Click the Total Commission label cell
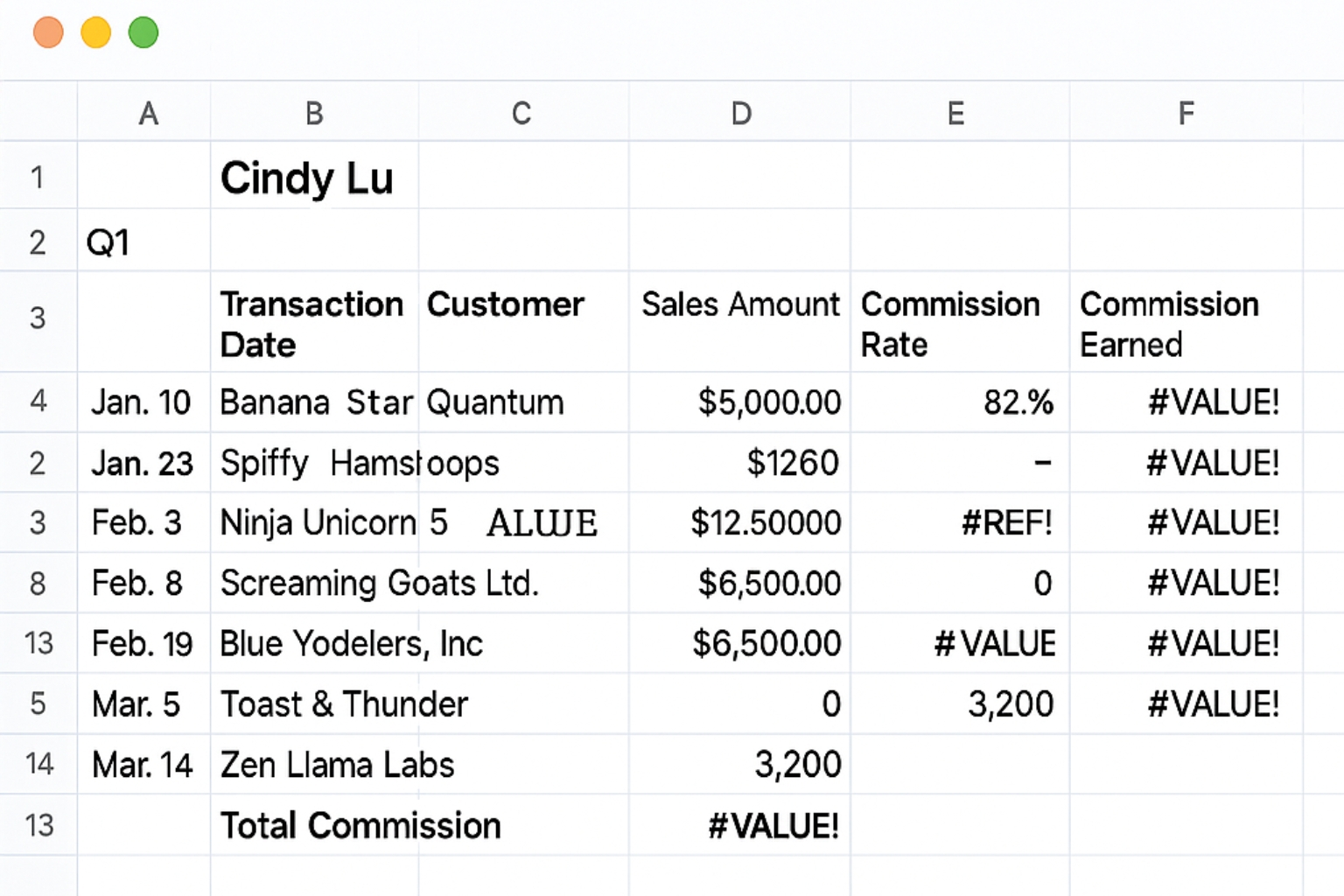1344x896 pixels. [360, 824]
